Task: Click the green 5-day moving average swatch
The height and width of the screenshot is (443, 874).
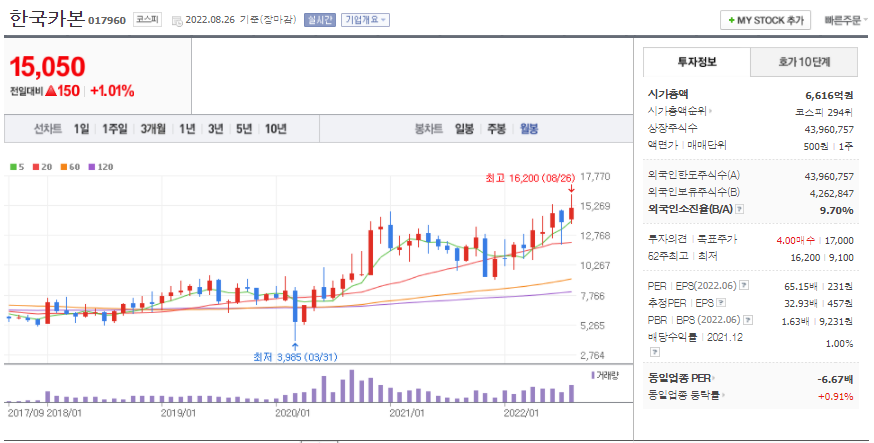Action: click(13, 167)
